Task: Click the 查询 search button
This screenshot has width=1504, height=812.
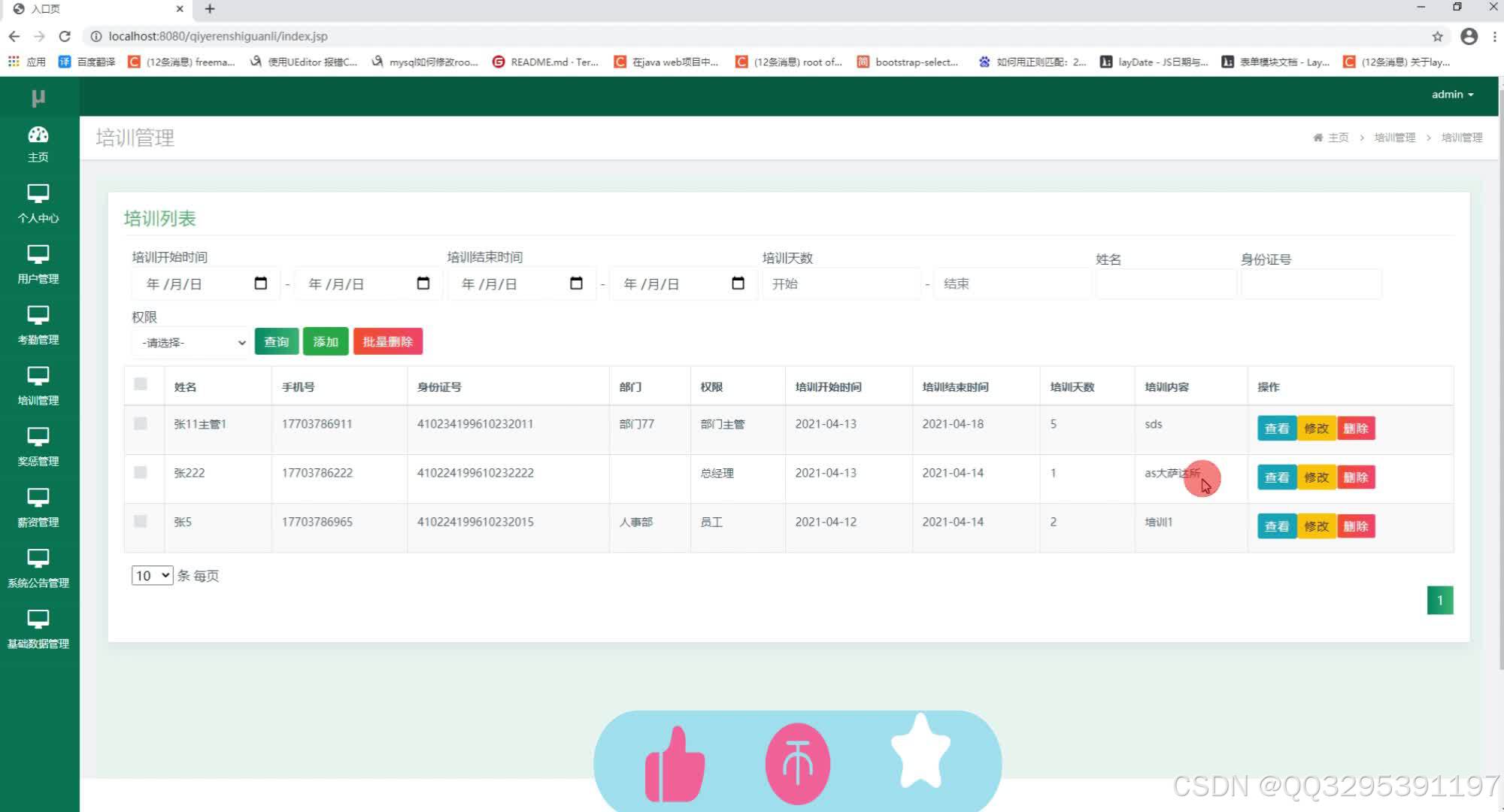Action: [x=277, y=341]
